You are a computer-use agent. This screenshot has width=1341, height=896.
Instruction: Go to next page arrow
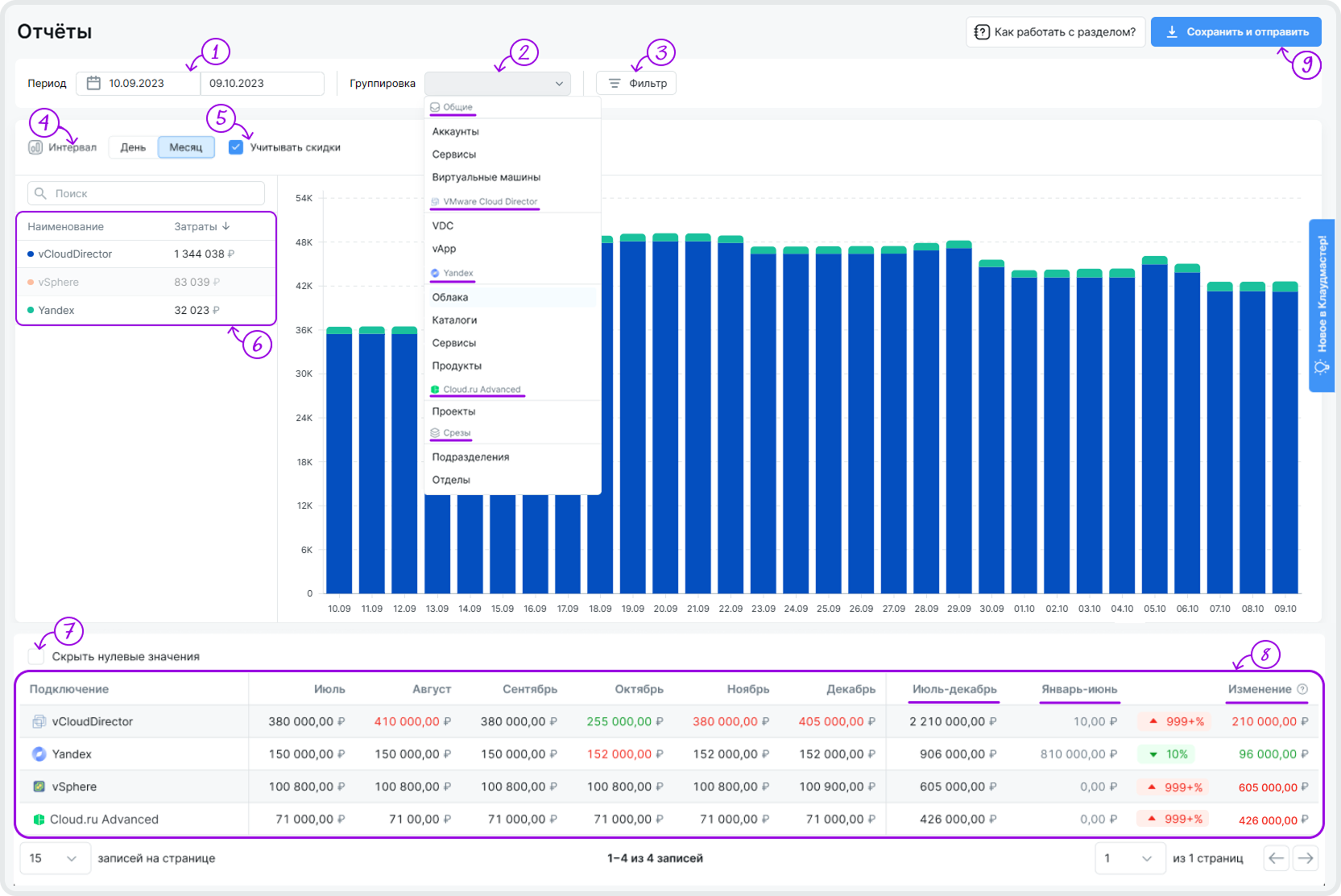[1306, 858]
